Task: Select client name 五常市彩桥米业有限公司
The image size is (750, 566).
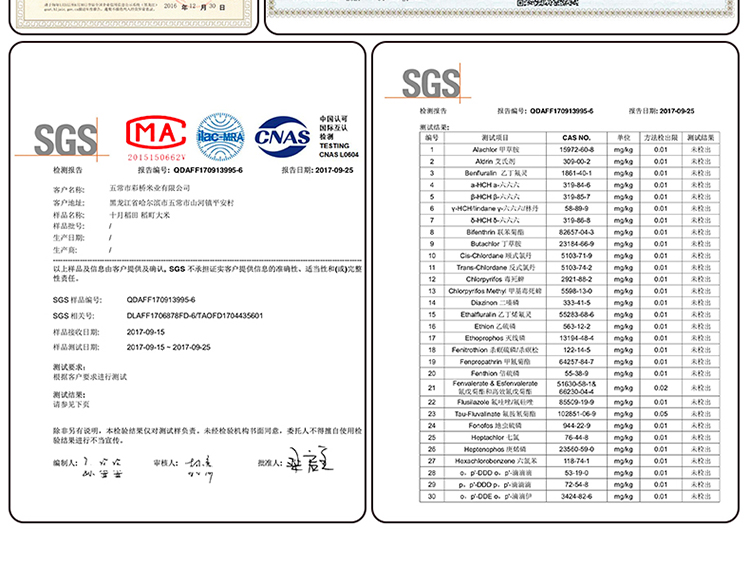Action: pyautogui.click(x=150, y=188)
